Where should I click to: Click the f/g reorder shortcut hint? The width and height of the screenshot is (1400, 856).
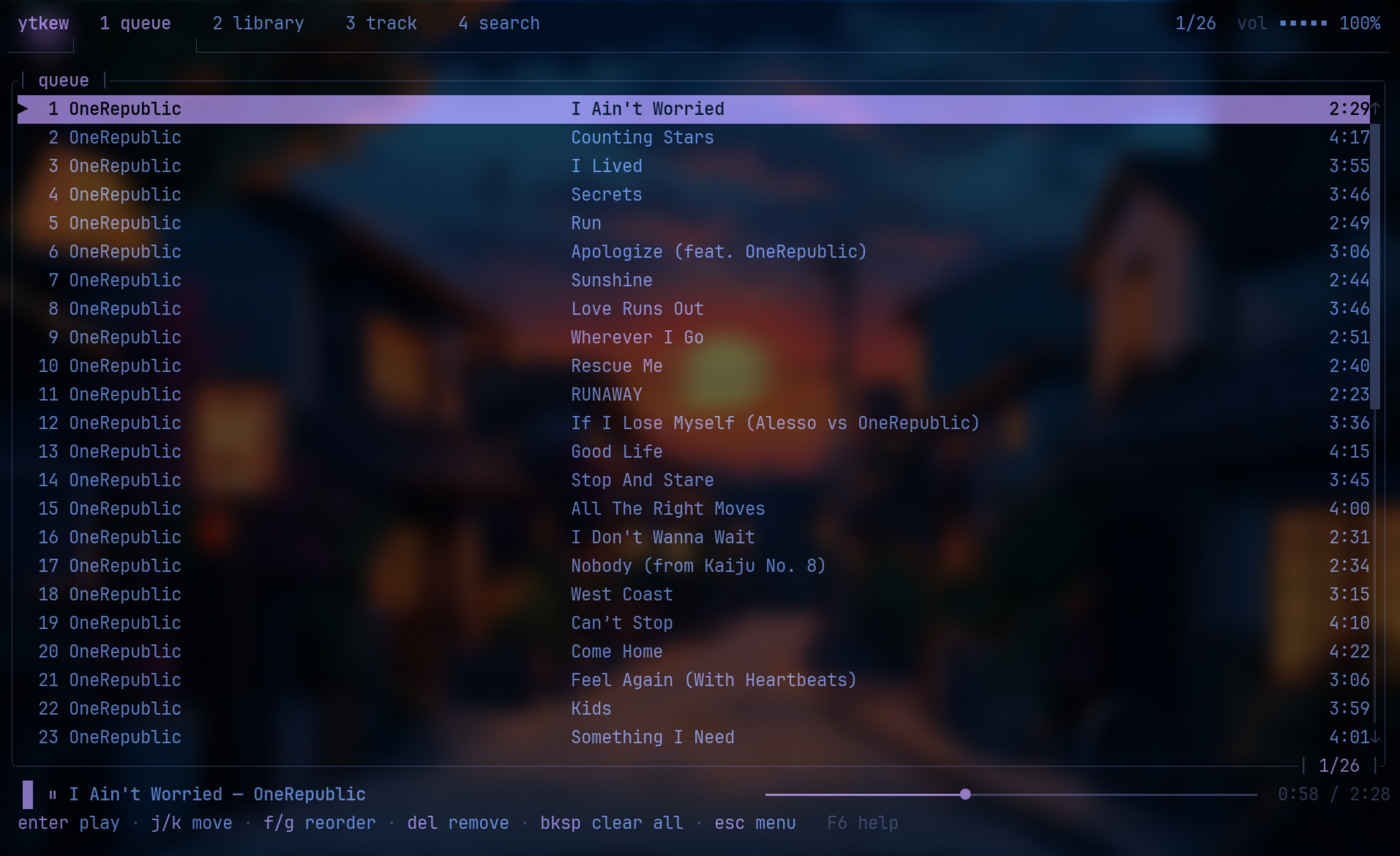click(x=320, y=823)
